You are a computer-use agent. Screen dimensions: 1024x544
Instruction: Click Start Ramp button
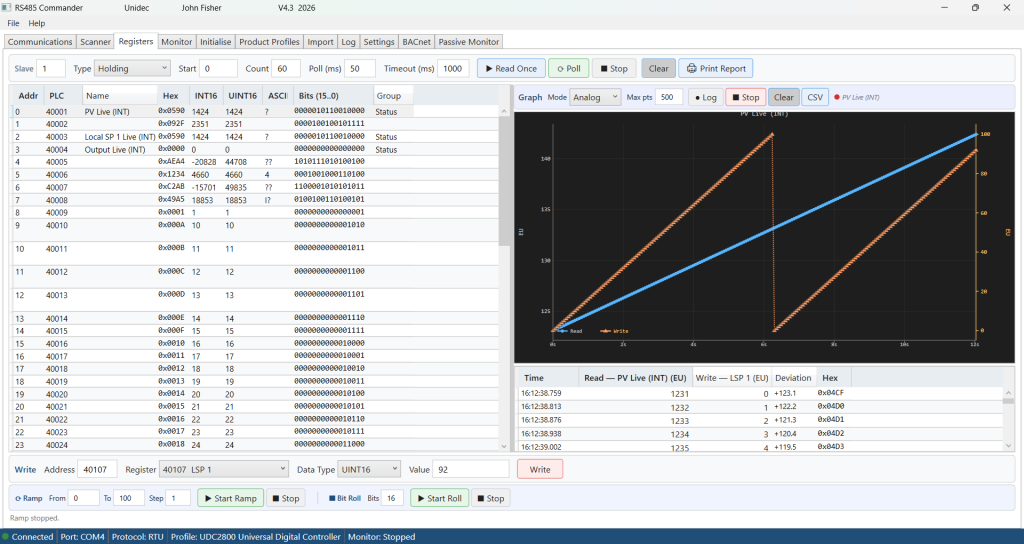231,498
